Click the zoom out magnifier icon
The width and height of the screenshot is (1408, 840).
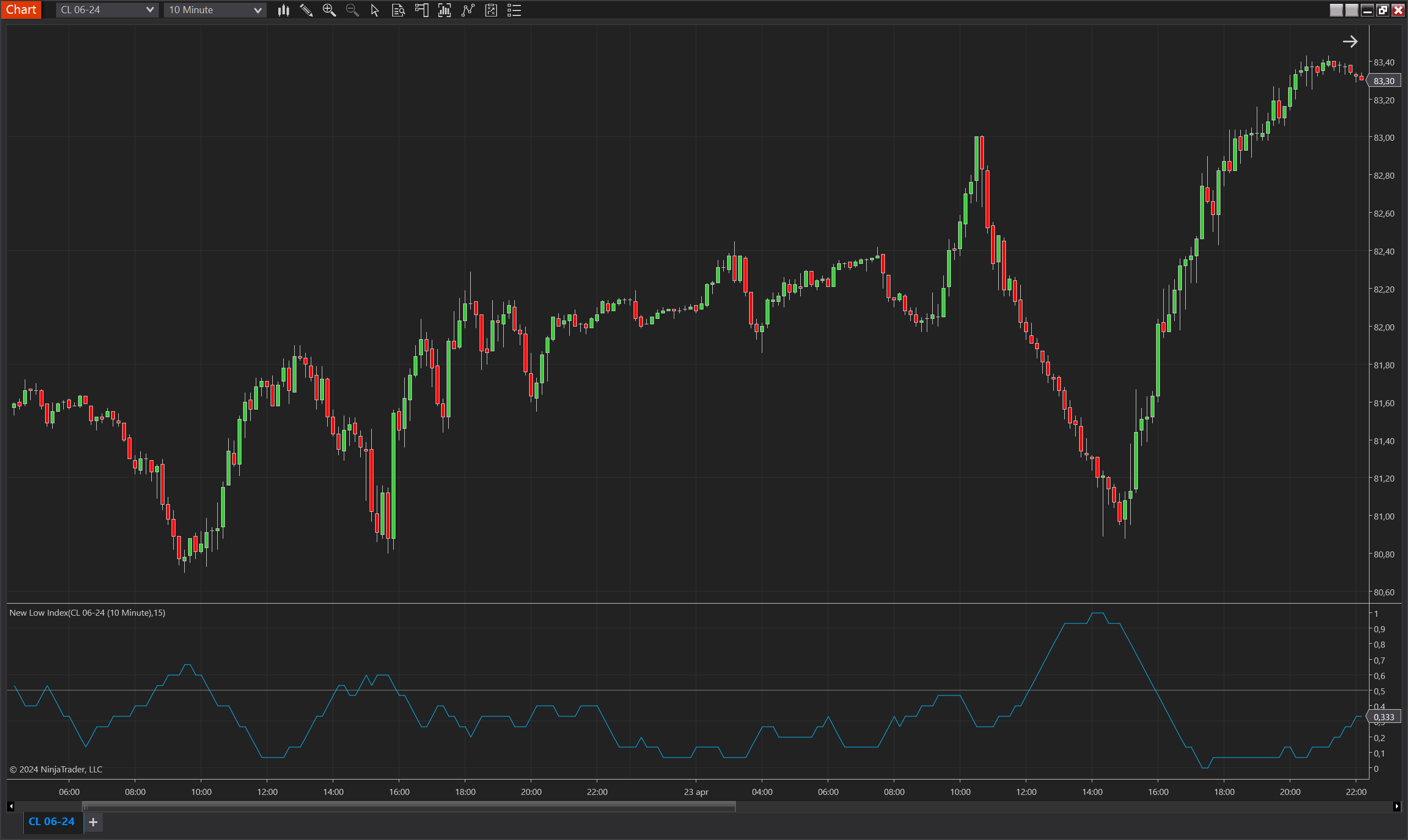point(352,10)
